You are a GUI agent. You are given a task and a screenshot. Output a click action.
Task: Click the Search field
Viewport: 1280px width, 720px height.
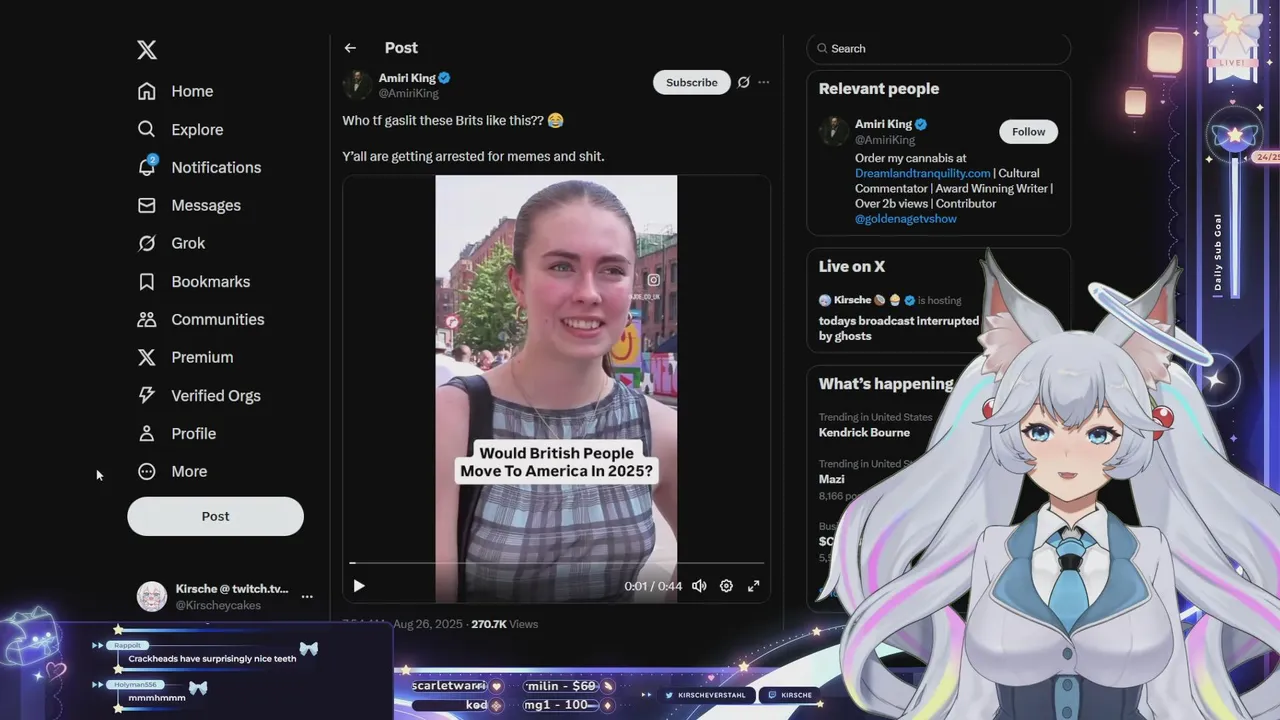(x=938, y=48)
